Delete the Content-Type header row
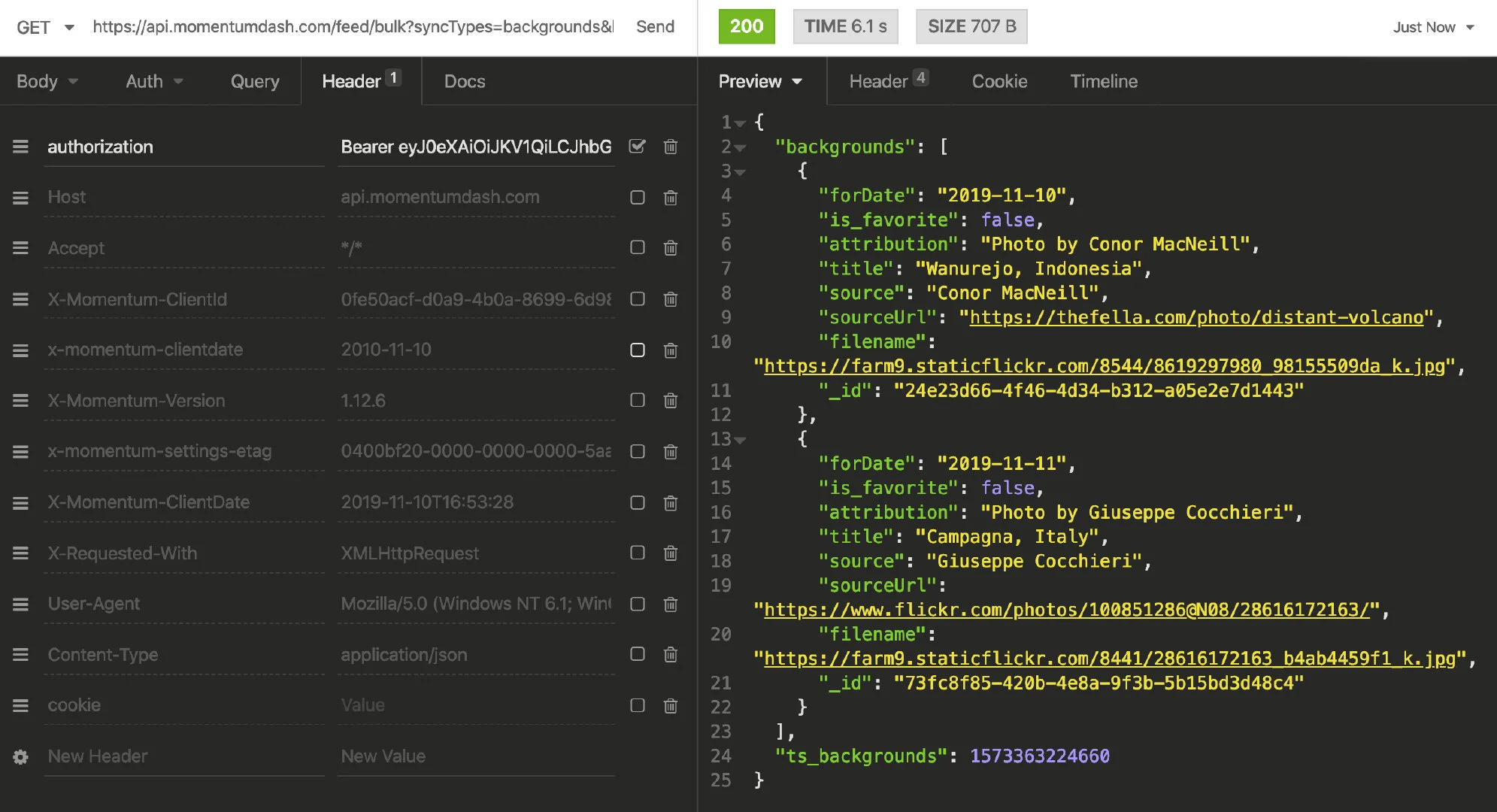 tap(671, 655)
